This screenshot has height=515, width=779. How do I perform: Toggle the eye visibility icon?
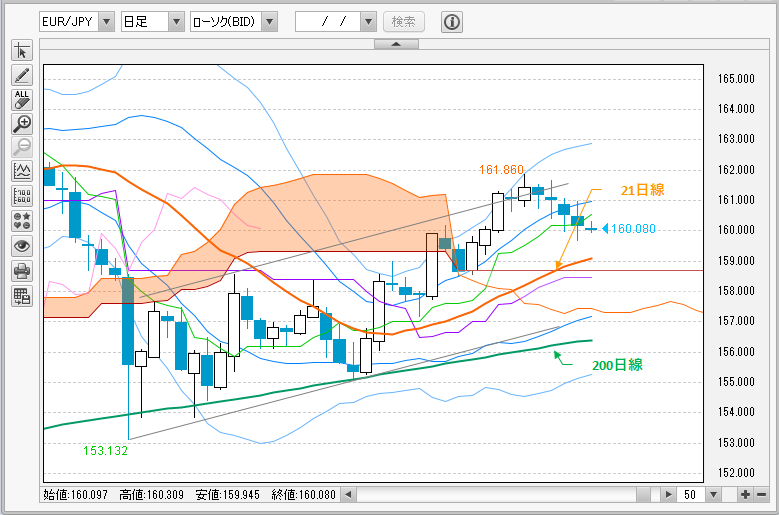click(x=22, y=246)
